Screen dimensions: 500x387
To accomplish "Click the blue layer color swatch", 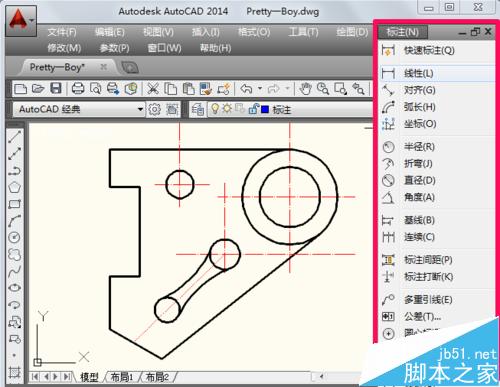I will click(x=265, y=109).
